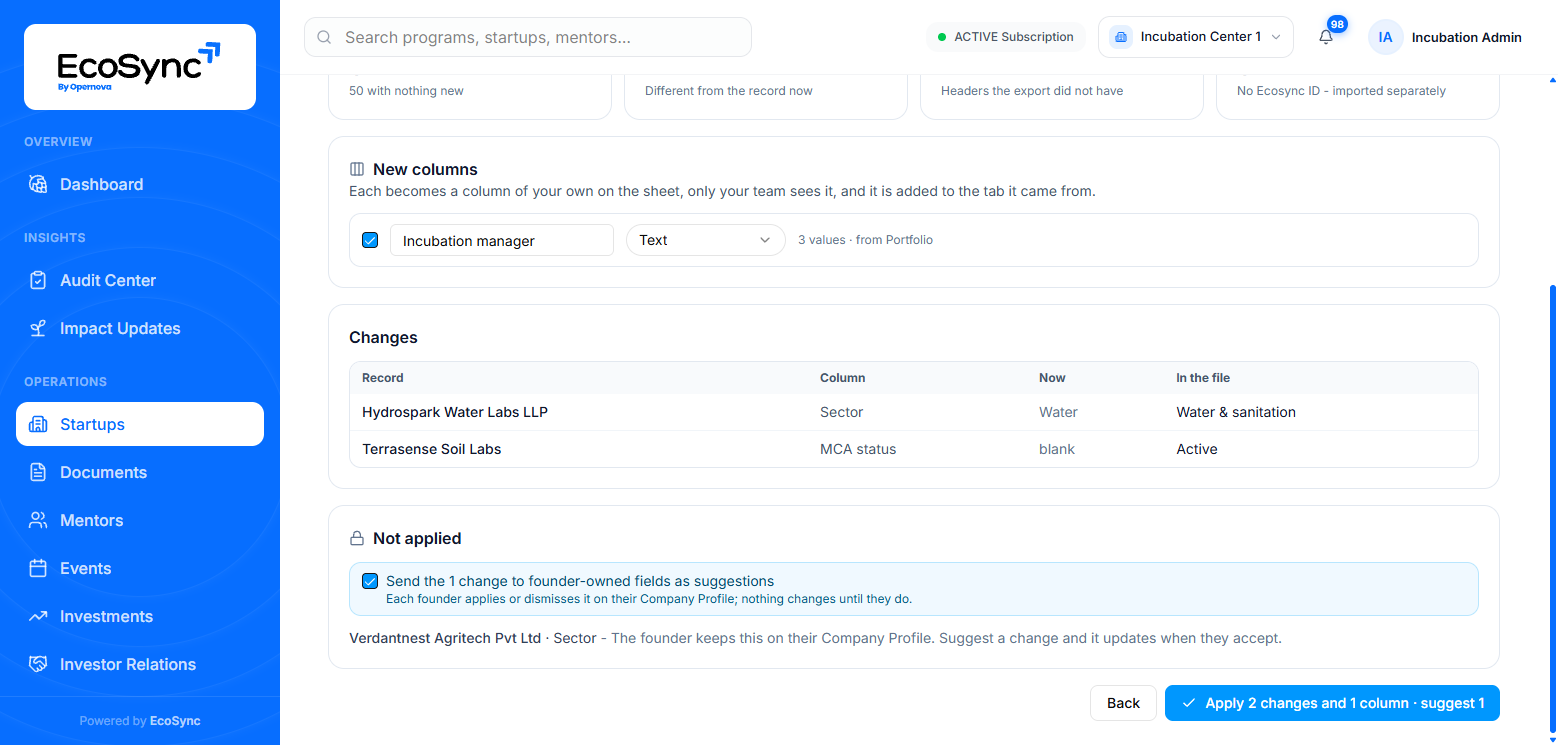1558x745 pixels.
Task: Click the Back button
Action: (1123, 703)
